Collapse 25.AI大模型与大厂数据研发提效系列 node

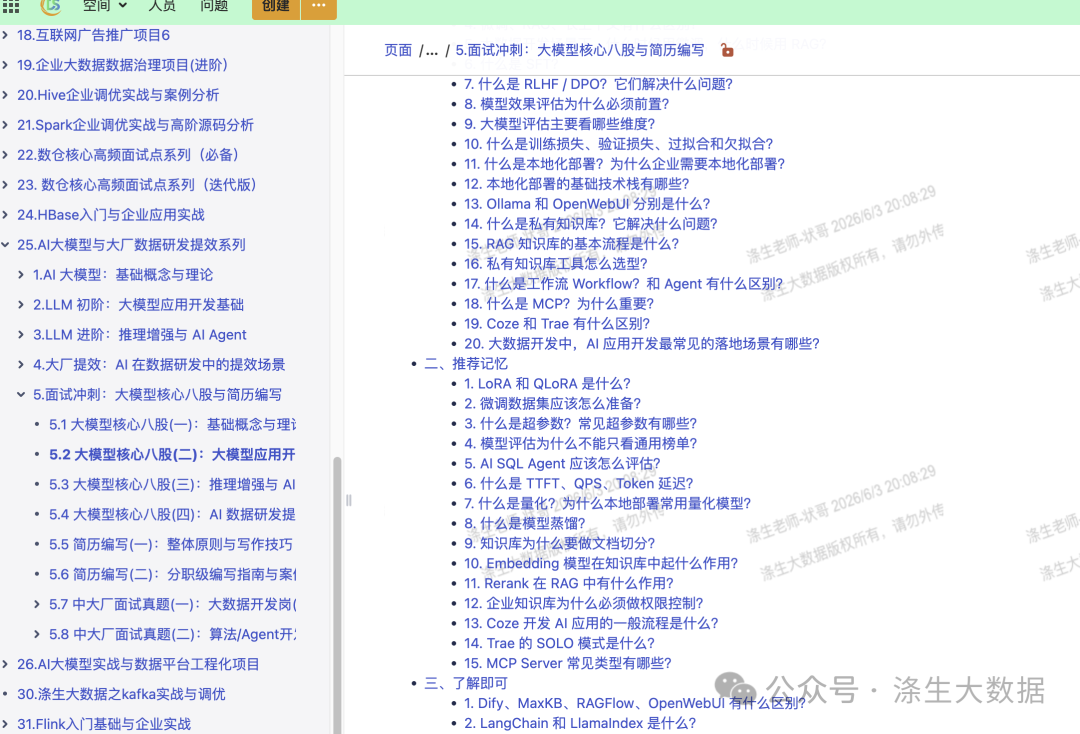(x=6, y=244)
